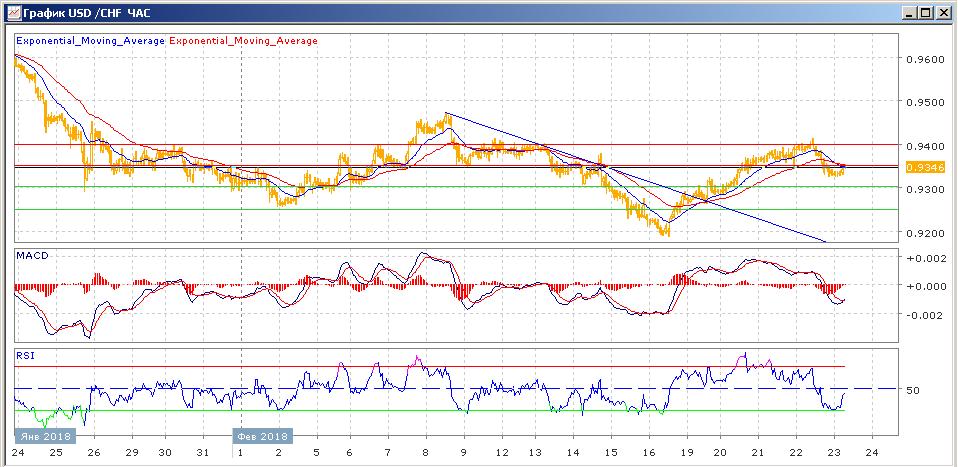Click the RSI indicator label
The height and width of the screenshot is (467, 958).
24,354
